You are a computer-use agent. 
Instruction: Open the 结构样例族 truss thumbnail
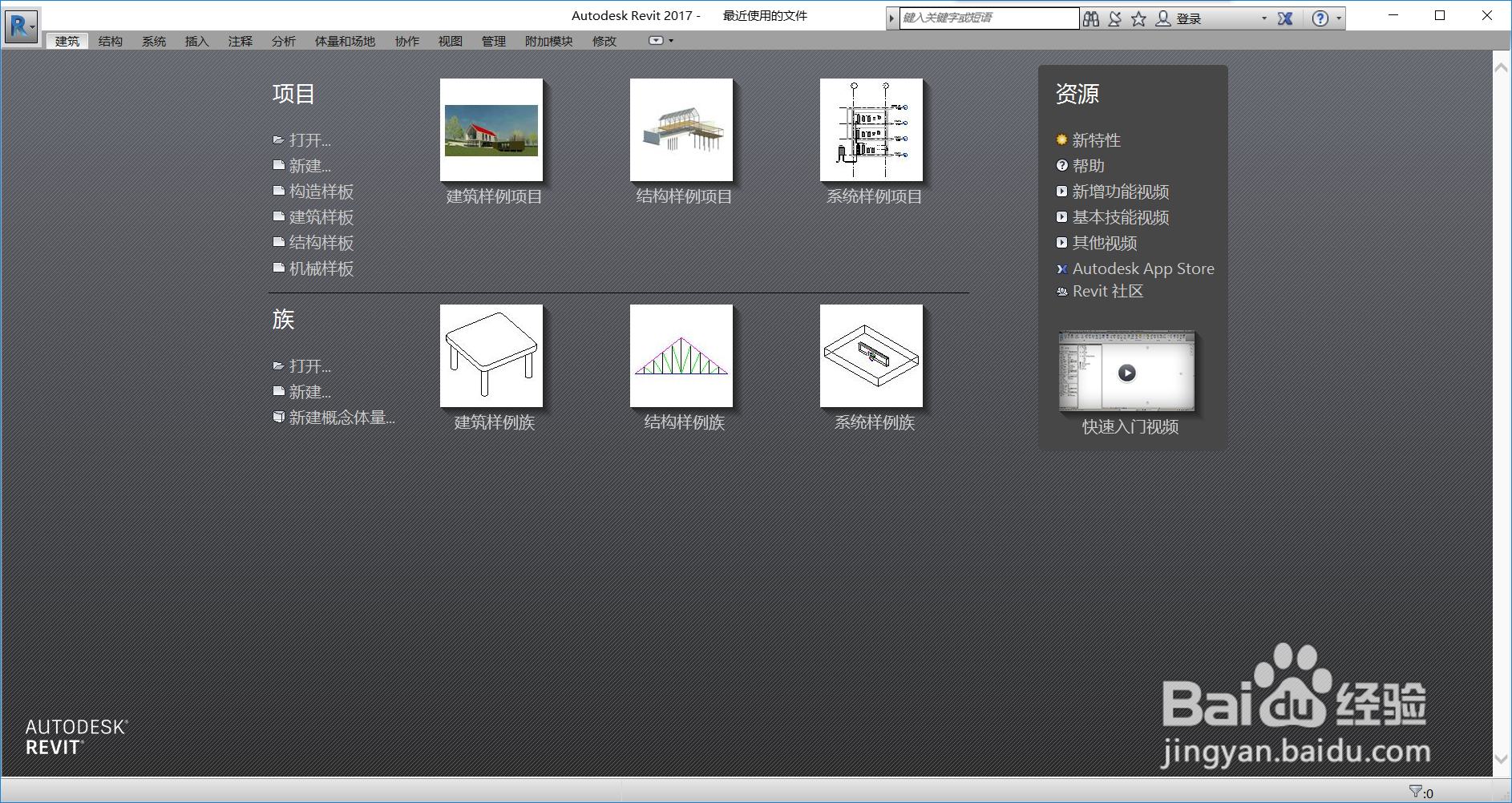[681, 356]
